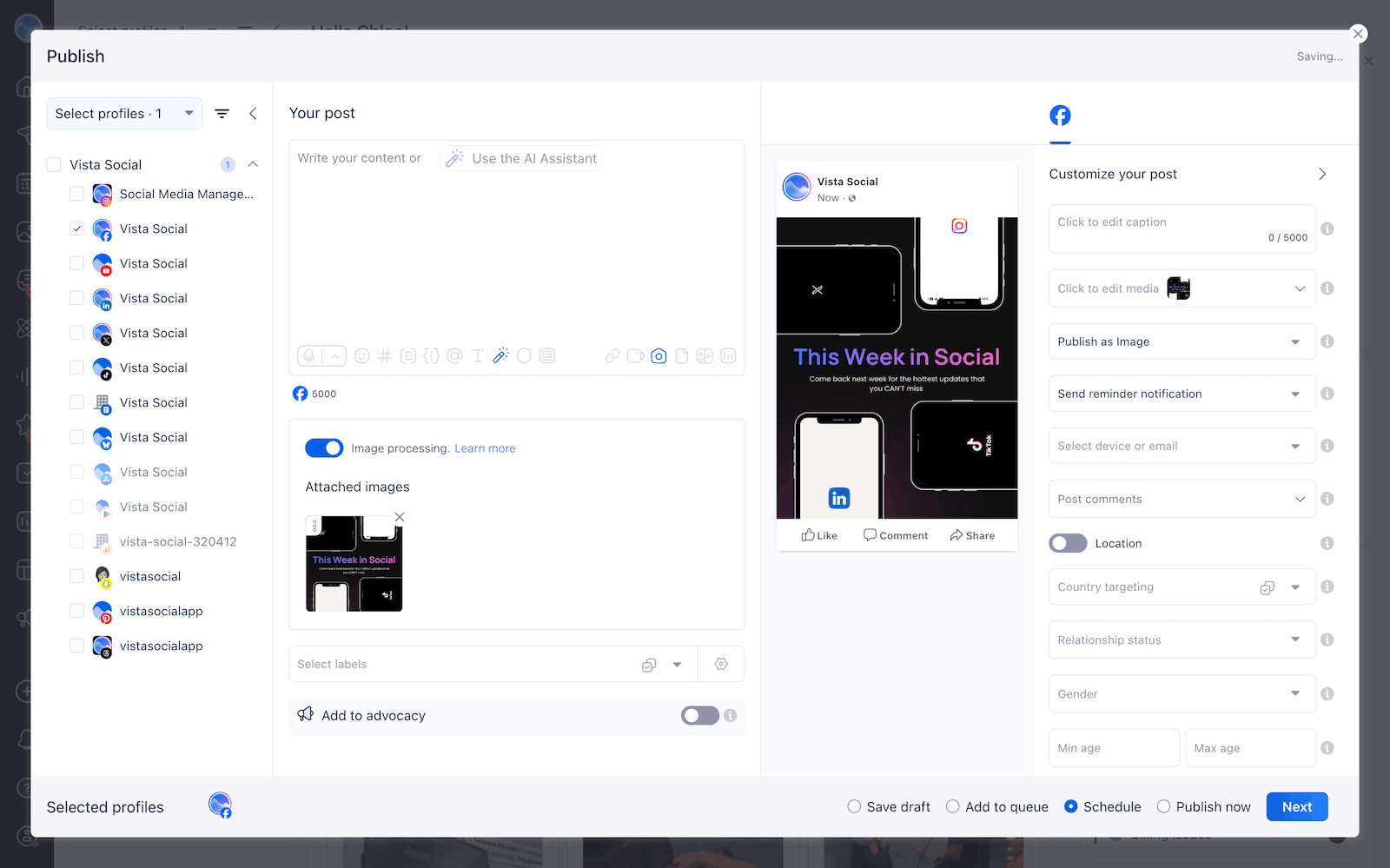
Task: Open the Send reminder notification dropdown
Action: (1182, 394)
